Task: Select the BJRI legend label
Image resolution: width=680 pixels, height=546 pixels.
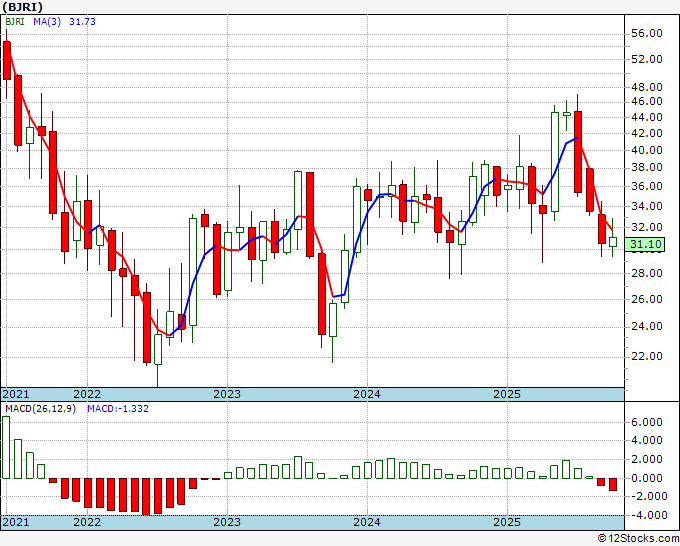Action: 16,21
